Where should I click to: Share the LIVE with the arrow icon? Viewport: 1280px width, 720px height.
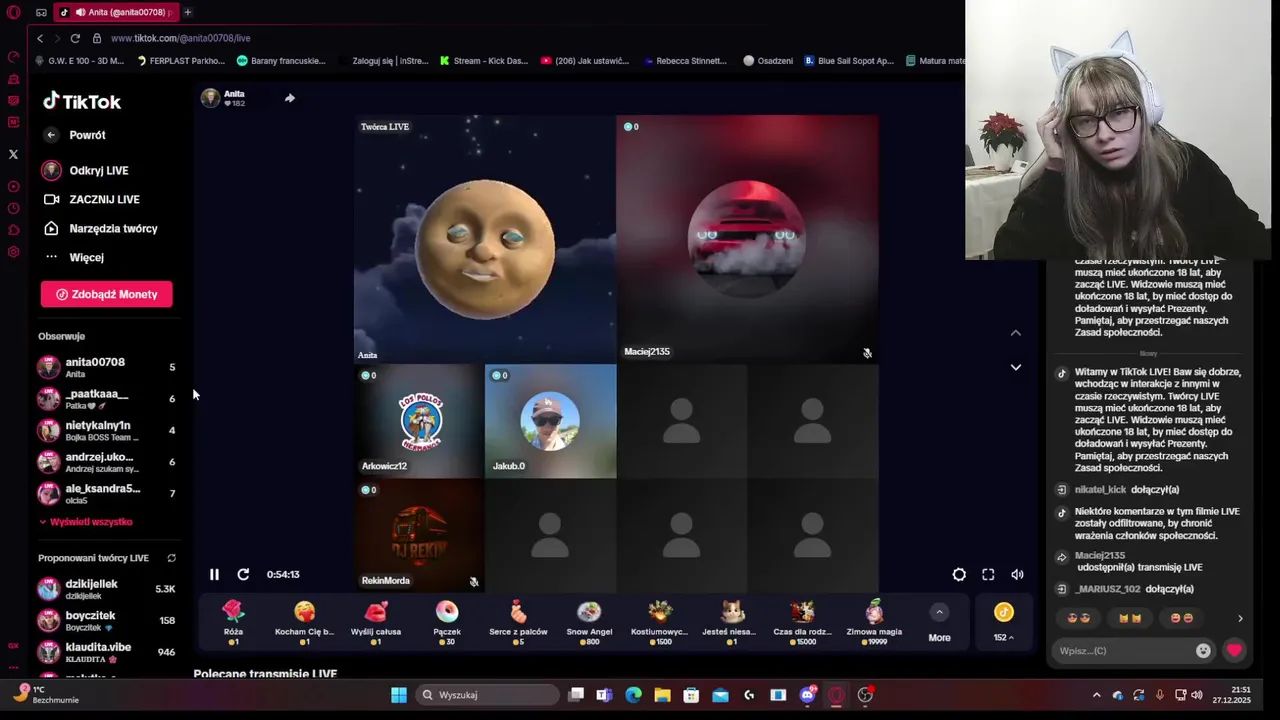[289, 98]
